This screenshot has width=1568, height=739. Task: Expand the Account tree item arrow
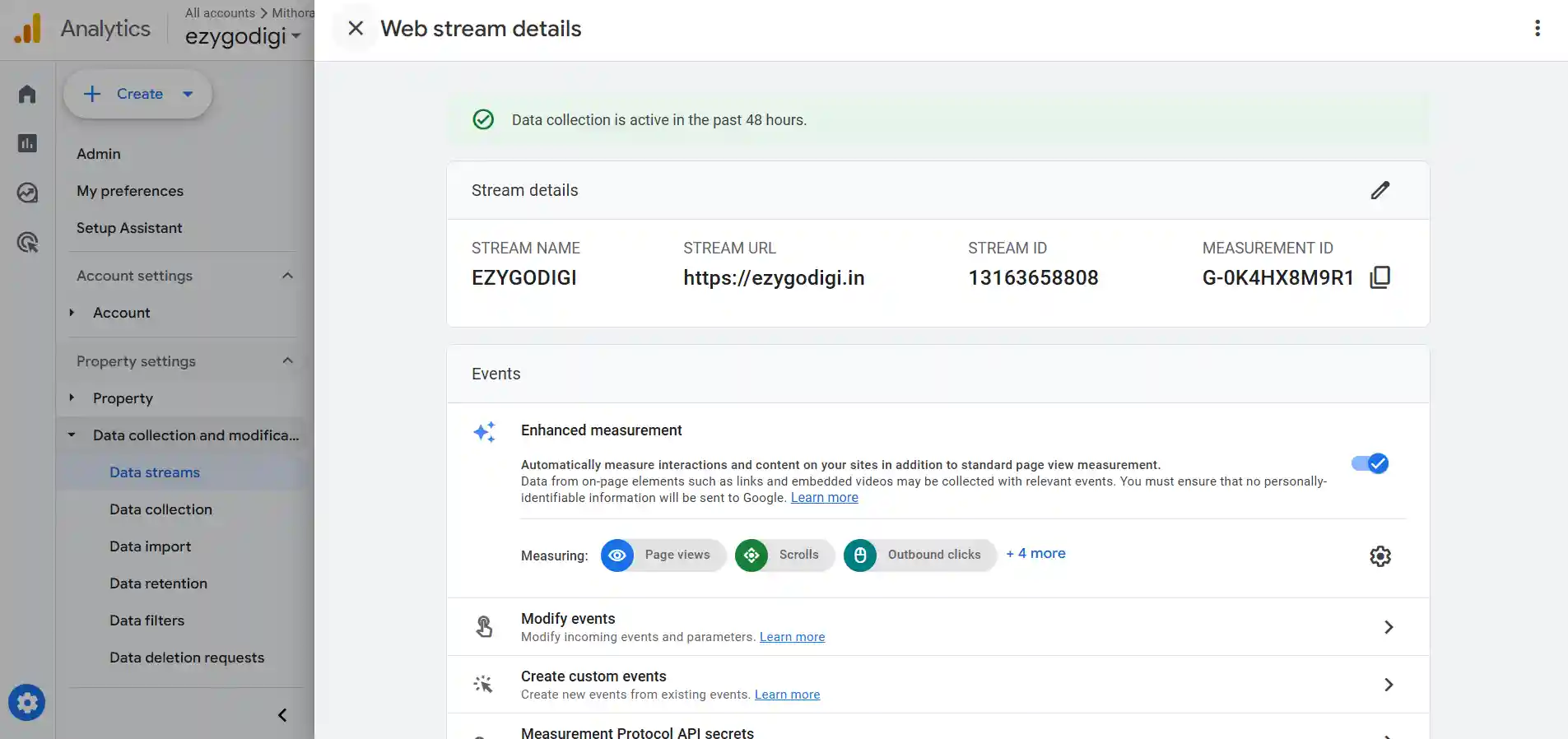point(72,313)
